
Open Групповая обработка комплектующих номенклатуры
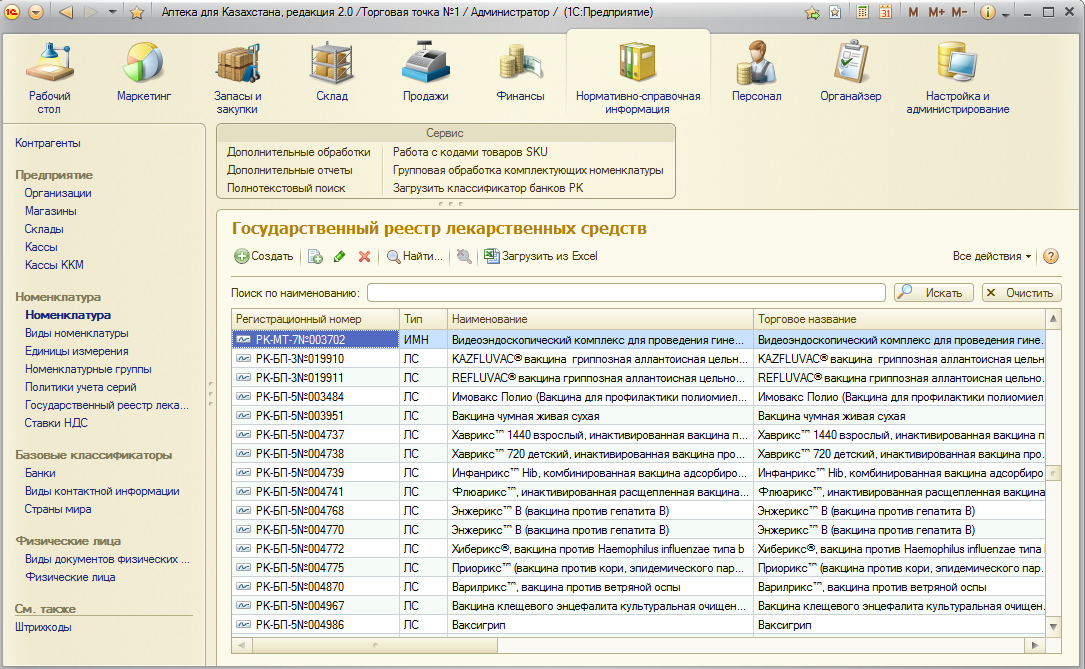527,170
